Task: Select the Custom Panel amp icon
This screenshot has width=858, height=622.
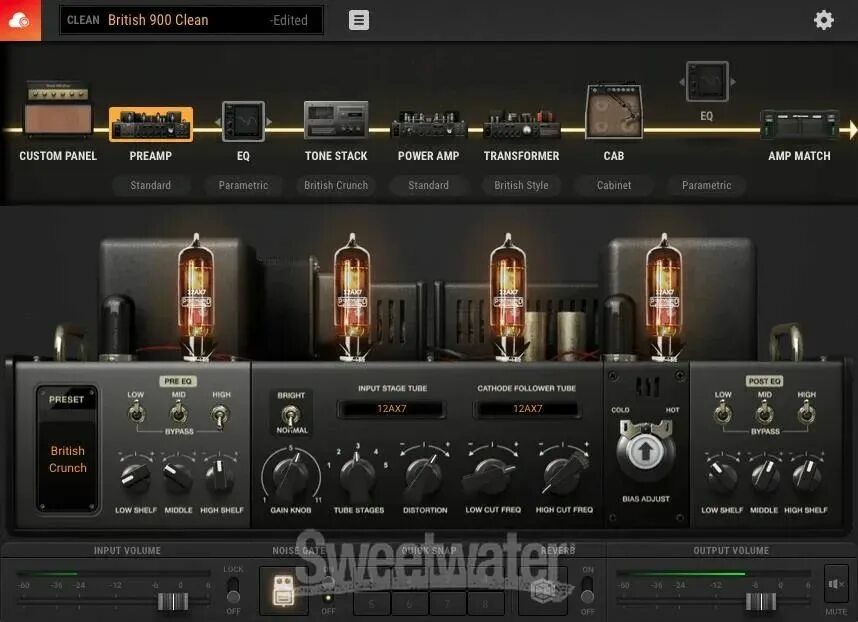Action: pos(58,109)
